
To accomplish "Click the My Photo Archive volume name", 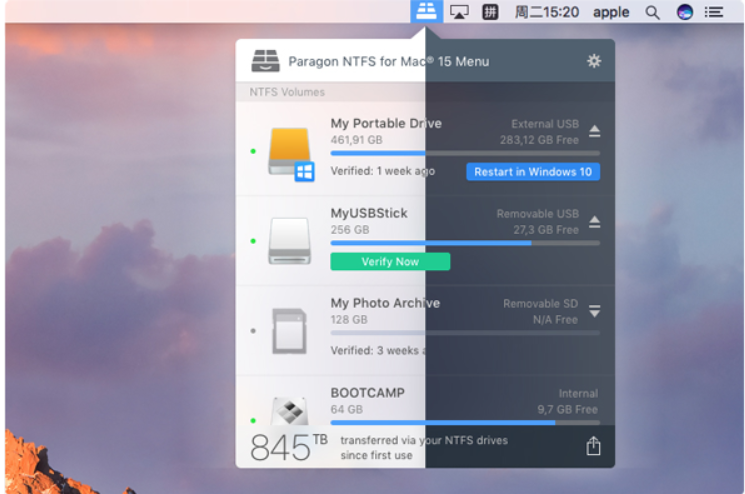I will [x=385, y=303].
